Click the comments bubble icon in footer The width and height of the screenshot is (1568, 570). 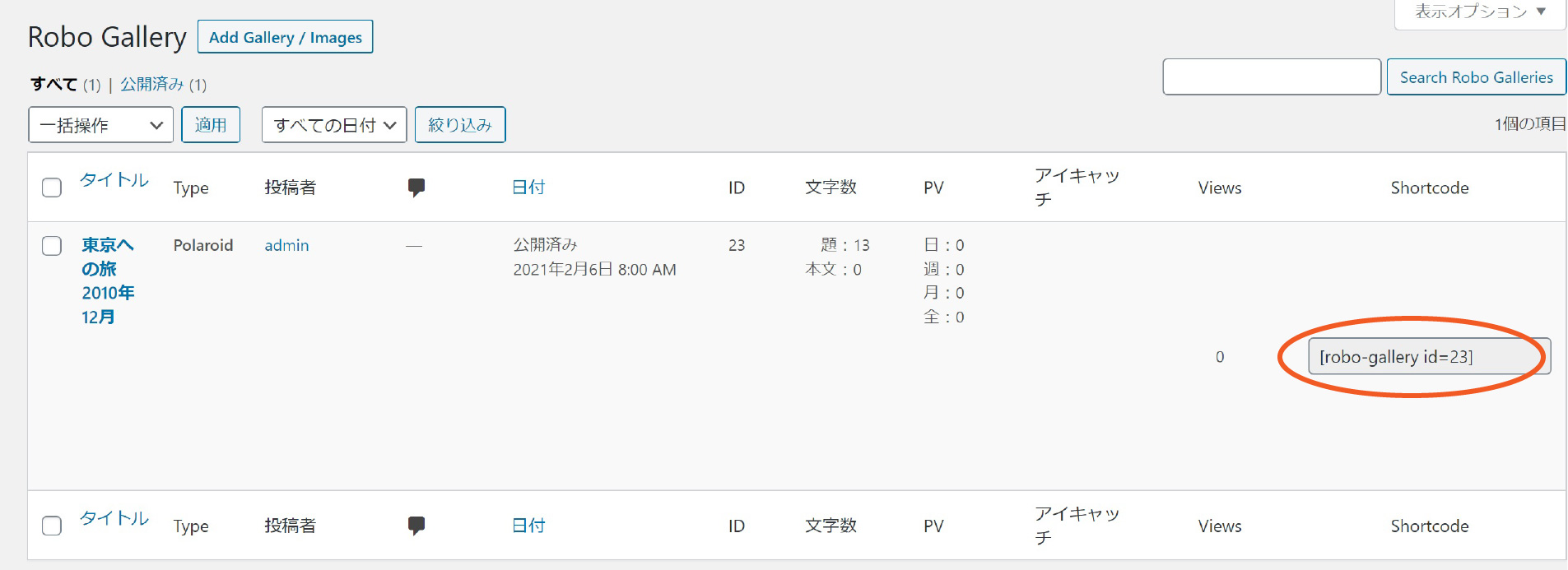tap(416, 526)
